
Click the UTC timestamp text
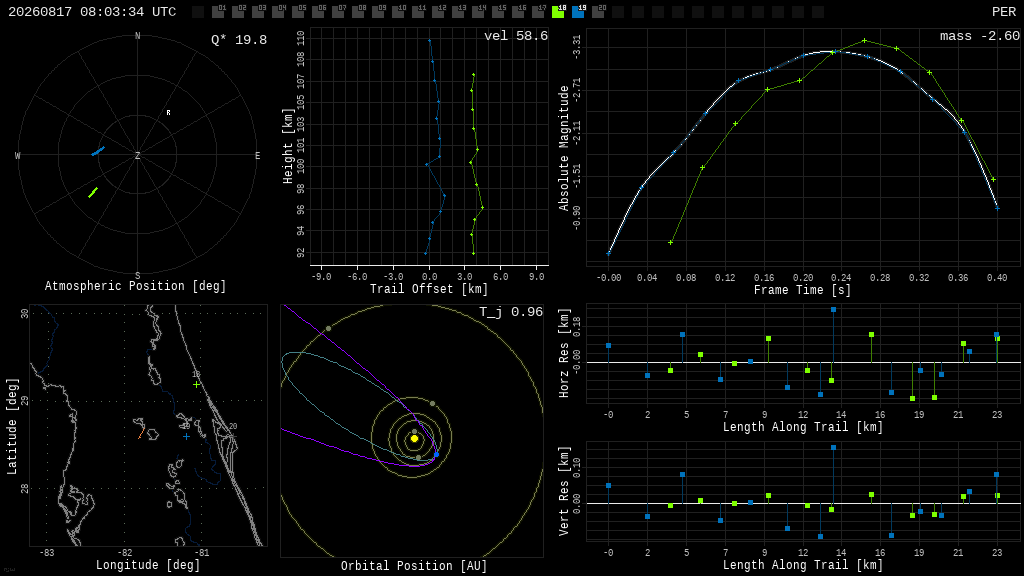coord(92,12)
